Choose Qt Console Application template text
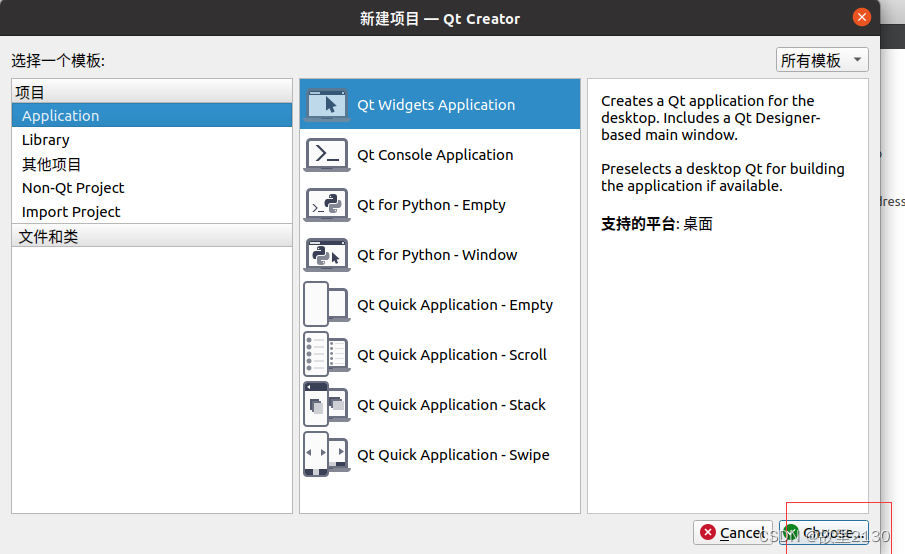The width and height of the screenshot is (905, 554). click(x=435, y=155)
